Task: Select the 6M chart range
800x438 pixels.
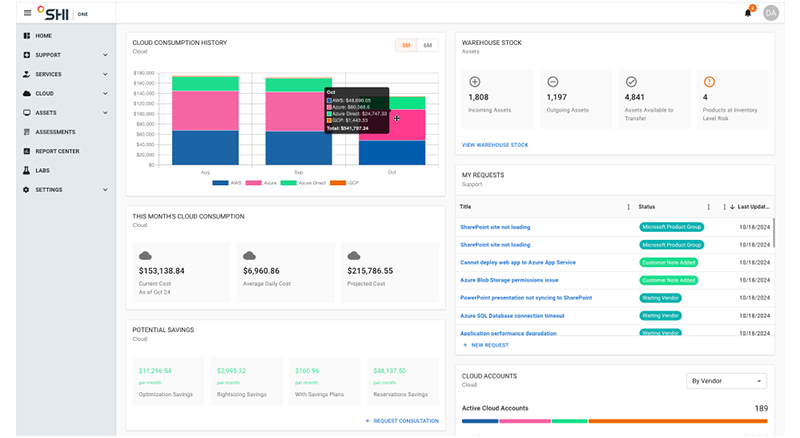Action: (428, 45)
